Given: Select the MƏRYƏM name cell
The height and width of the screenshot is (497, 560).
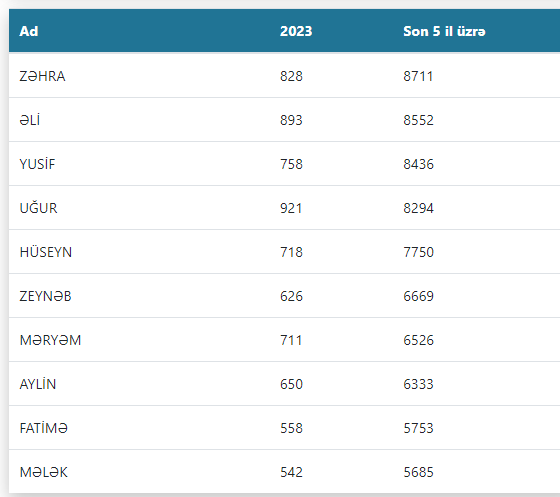Looking at the screenshot, I should [x=50, y=340].
